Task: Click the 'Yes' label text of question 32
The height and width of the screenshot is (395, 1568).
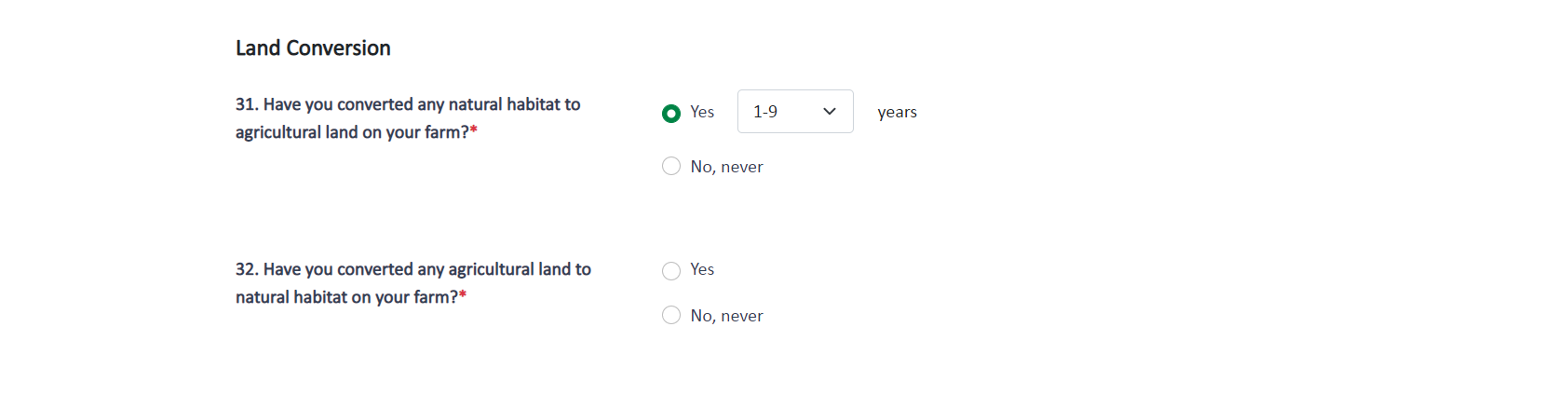Action: click(702, 269)
